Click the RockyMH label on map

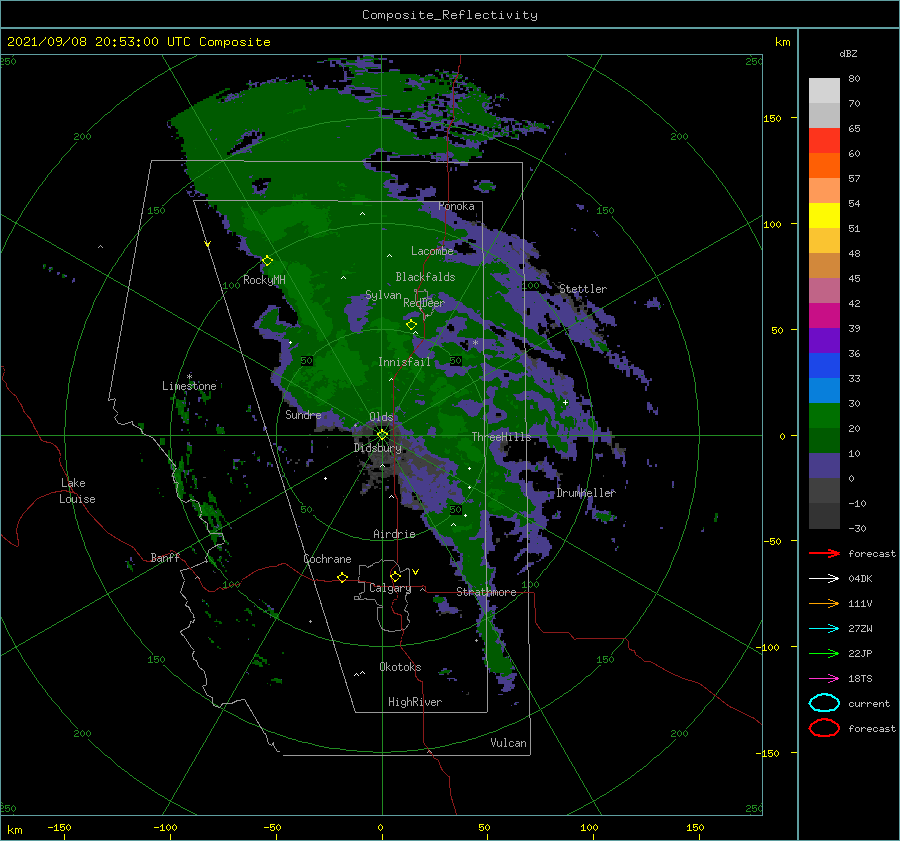pos(264,280)
